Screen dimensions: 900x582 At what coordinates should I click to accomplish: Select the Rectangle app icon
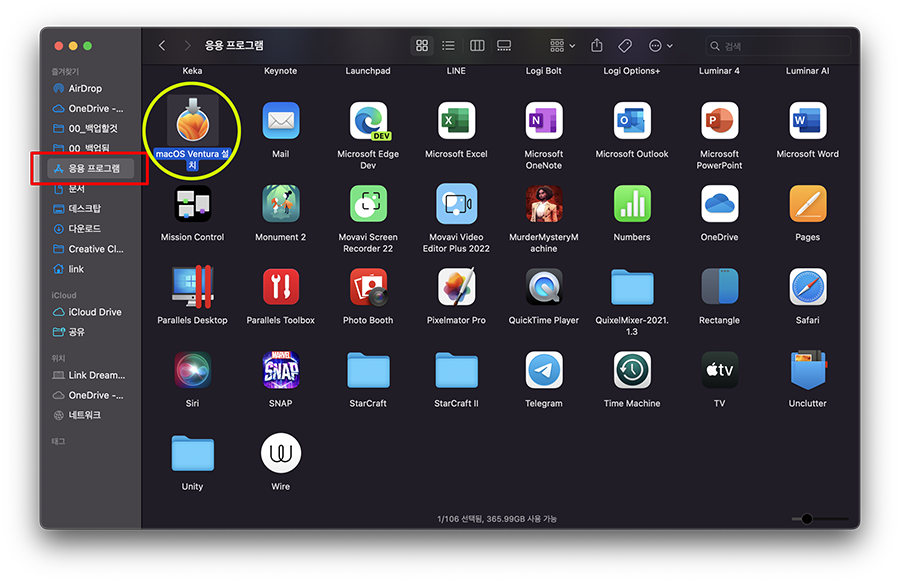point(720,286)
